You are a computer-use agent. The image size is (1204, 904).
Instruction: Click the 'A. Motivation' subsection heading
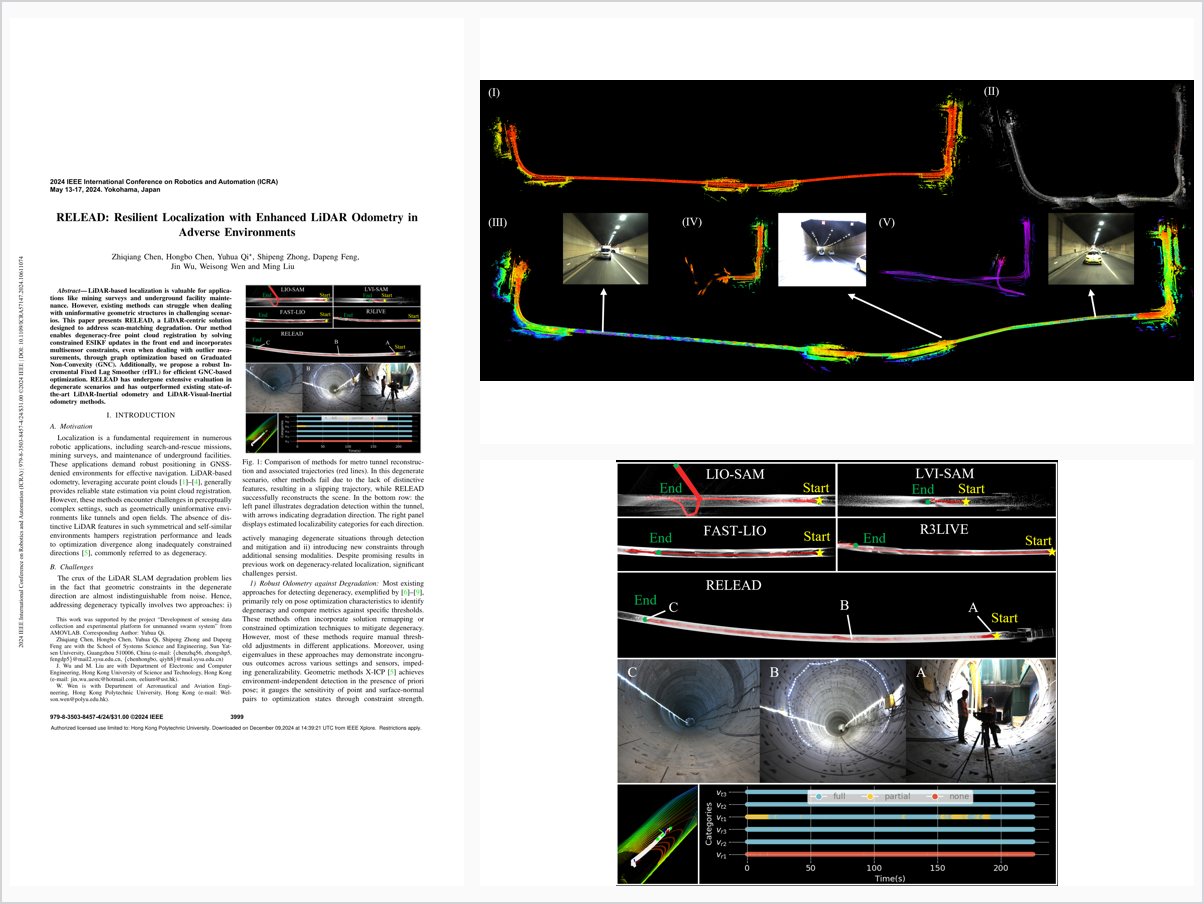(71, 427)
